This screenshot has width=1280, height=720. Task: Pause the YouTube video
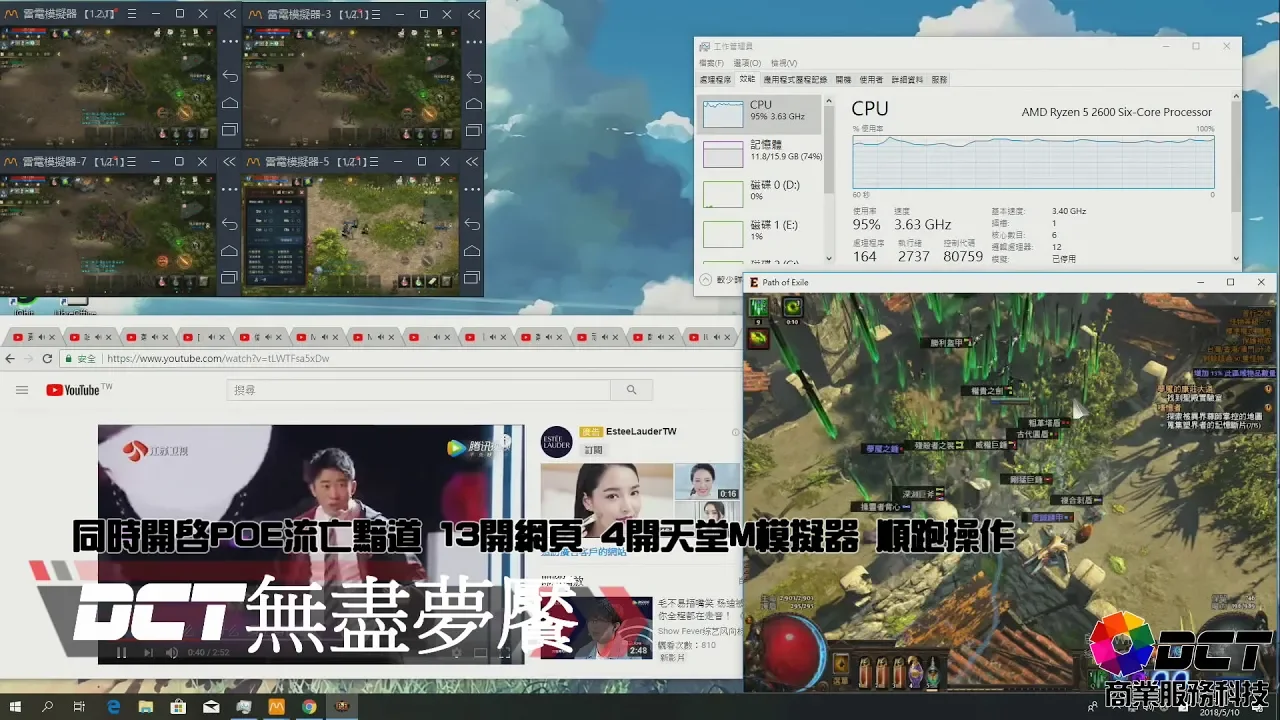pos(121,653)
